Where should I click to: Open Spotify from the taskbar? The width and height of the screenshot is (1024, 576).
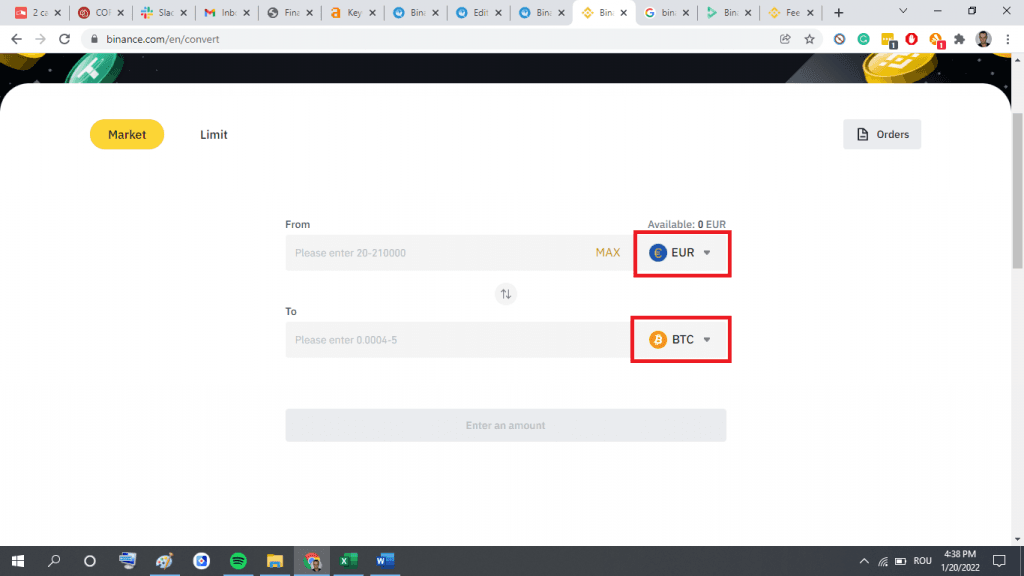pos(238,561)
